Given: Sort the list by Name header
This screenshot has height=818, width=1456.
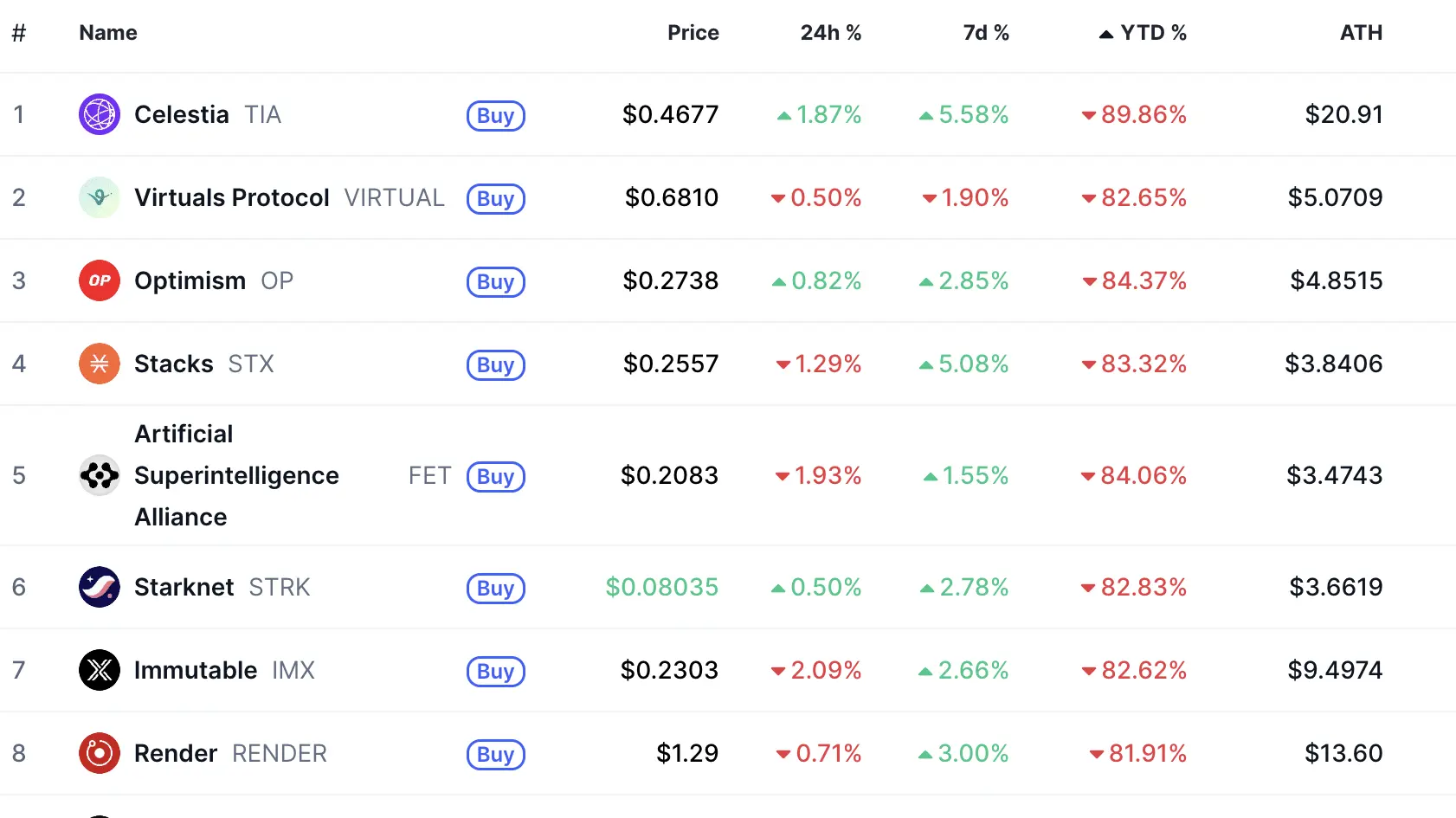Looking at the screenshot, I should point(108,33).
